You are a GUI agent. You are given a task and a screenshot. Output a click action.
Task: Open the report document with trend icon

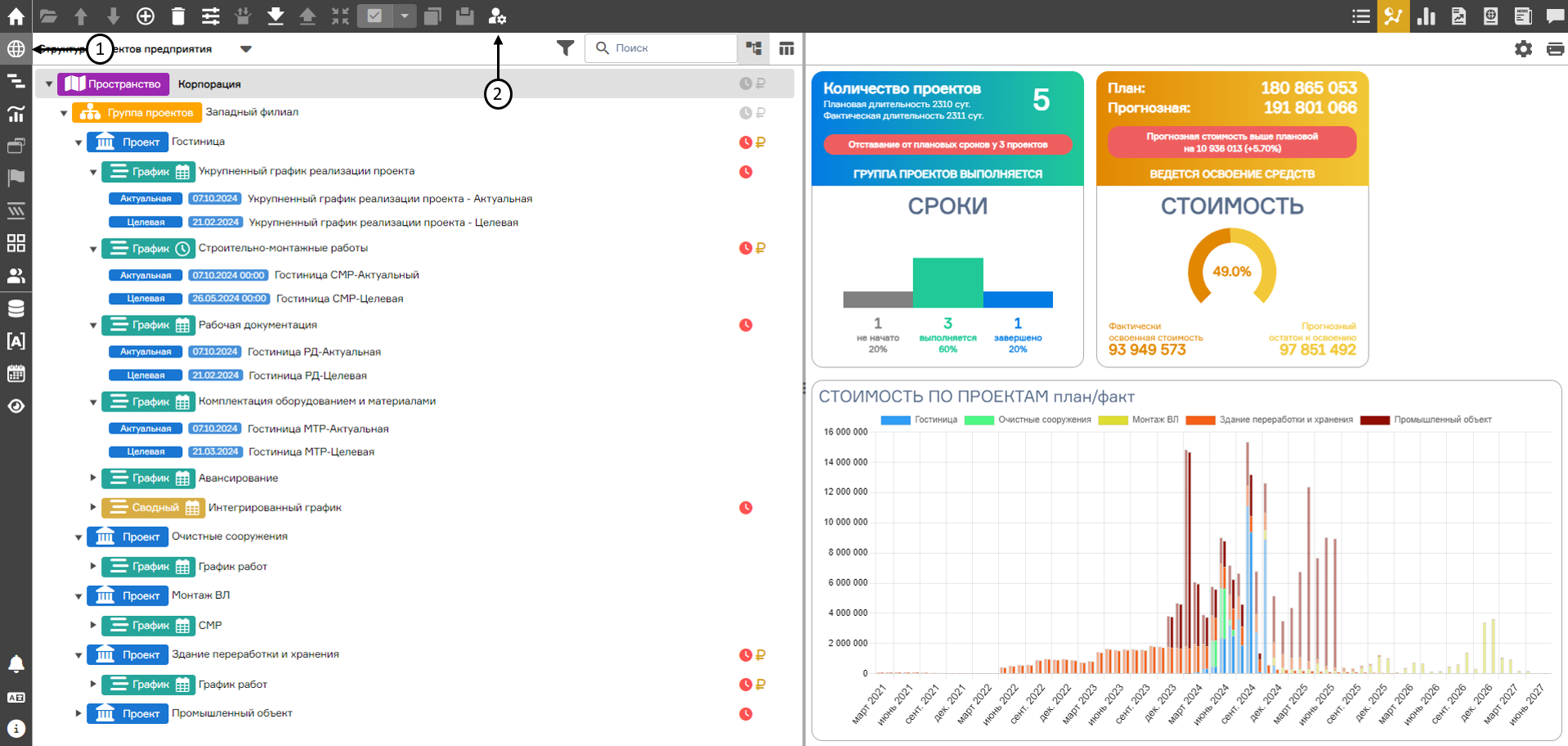click(x=1458, y=16)
